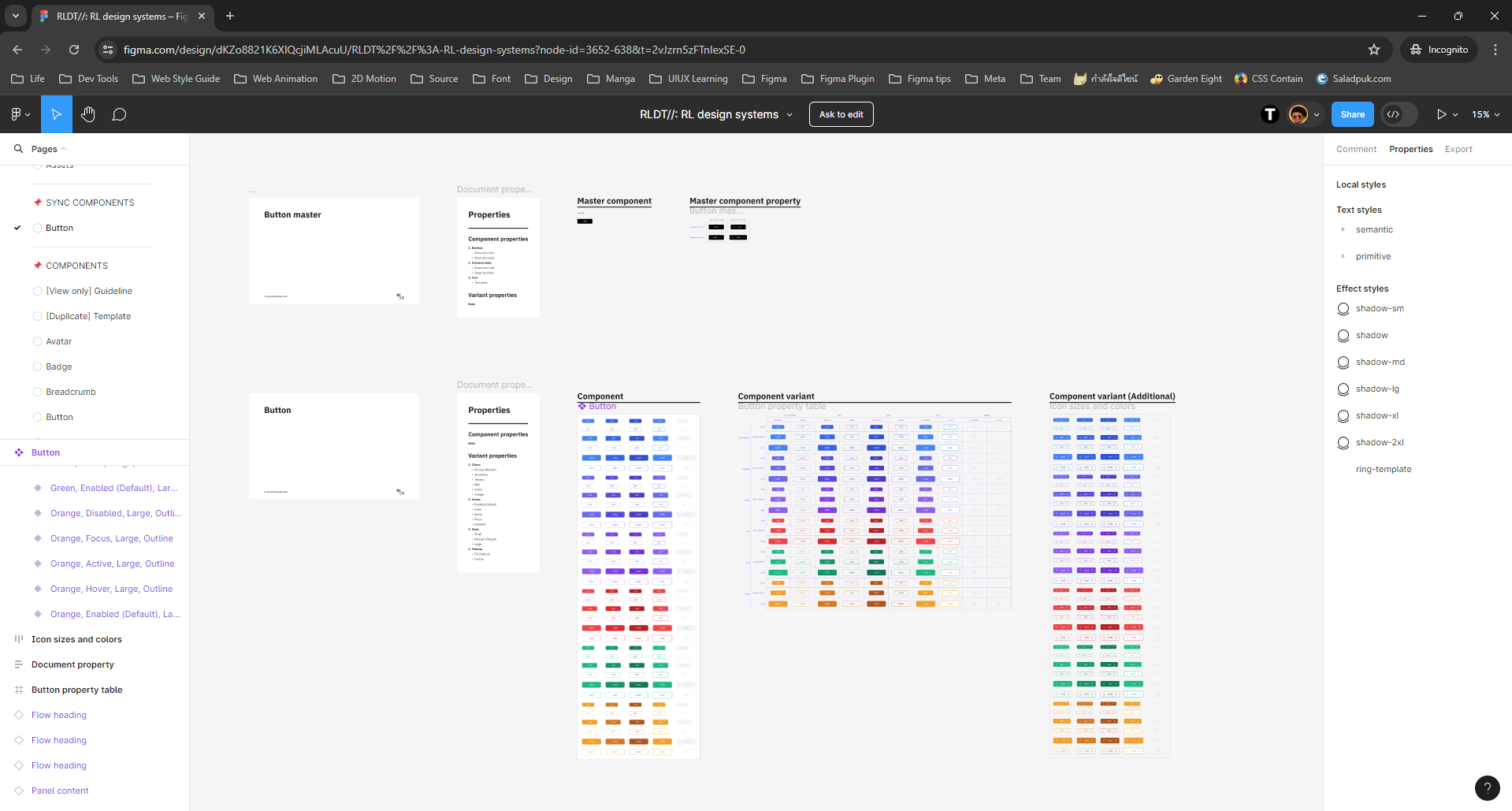The height and width of the screenshot is (811, 1512).
Task: Open the UIUX Learning bookmarks folder
Action: pos(689,79)
